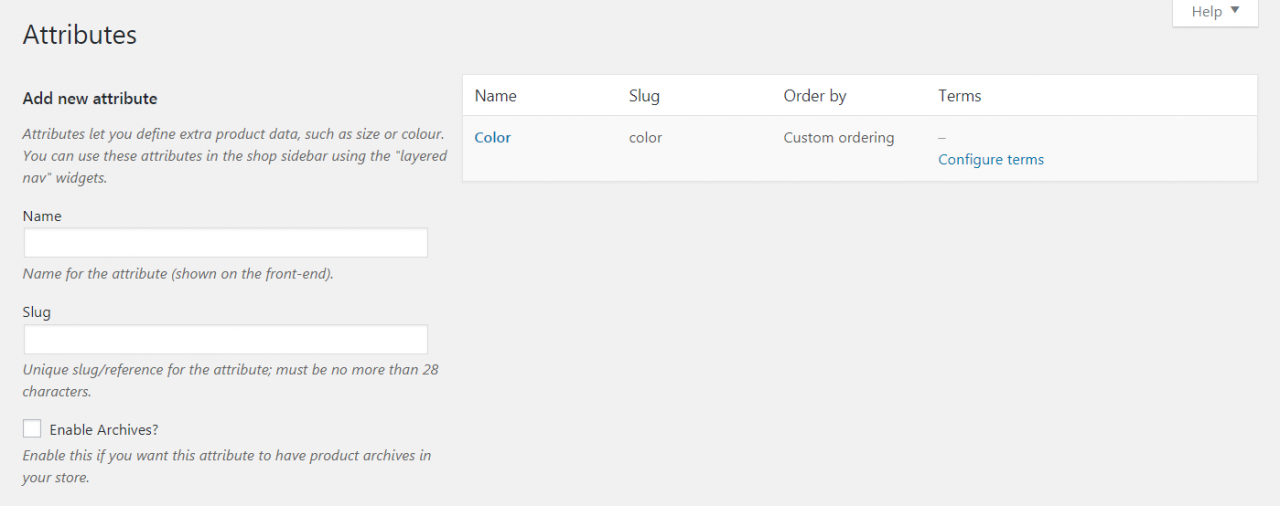The image size is (1280, 506).
Task: Open the Help dropdown tab
Action: click(x=1214, y=12)
